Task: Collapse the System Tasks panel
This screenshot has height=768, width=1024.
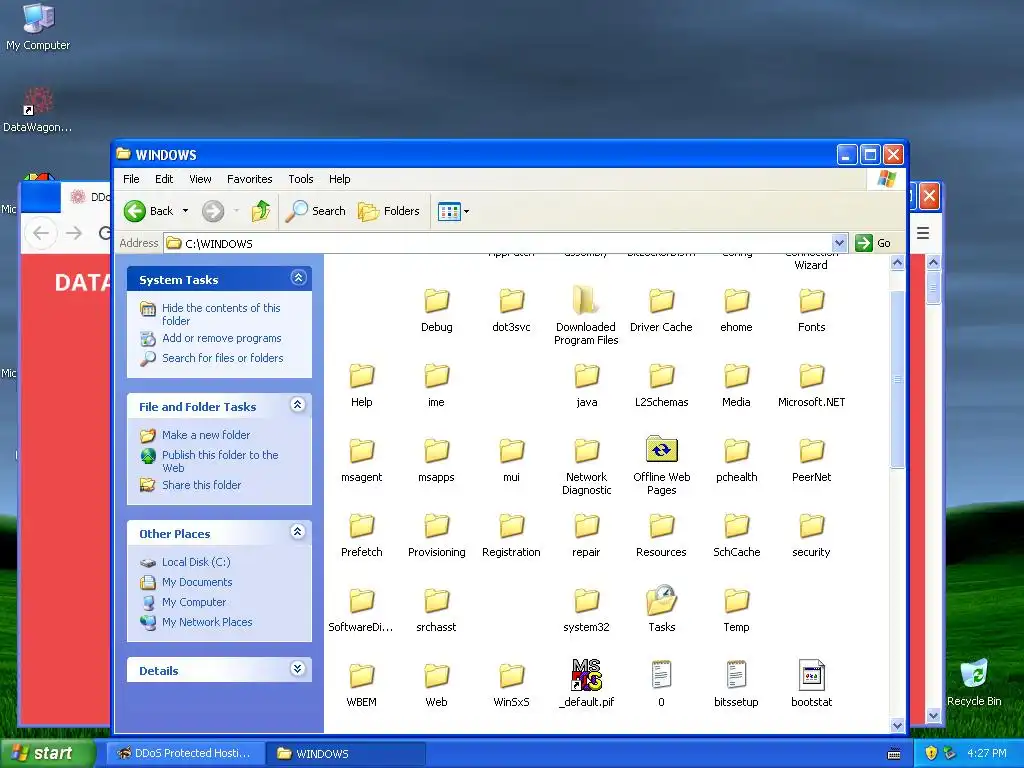Action: click(x=298, y=278)
